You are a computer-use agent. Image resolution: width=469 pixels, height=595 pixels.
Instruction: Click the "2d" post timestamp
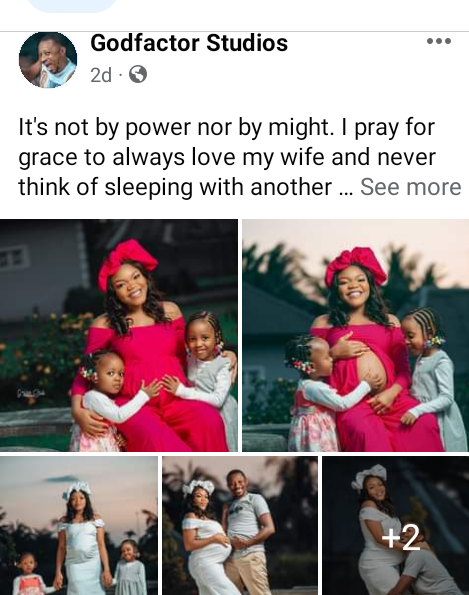tap(101, 75)
